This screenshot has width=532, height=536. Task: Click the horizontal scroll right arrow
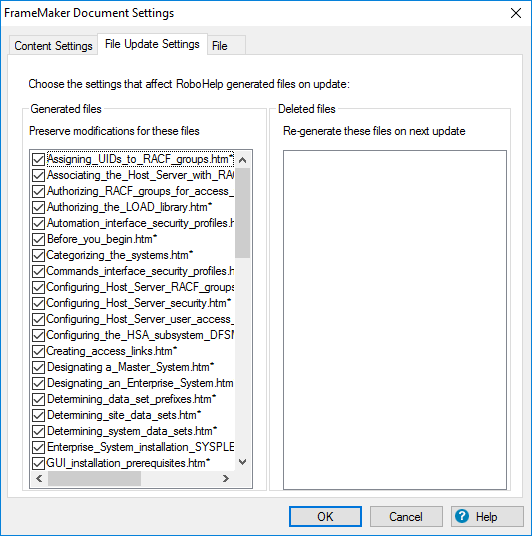[226, 478]
